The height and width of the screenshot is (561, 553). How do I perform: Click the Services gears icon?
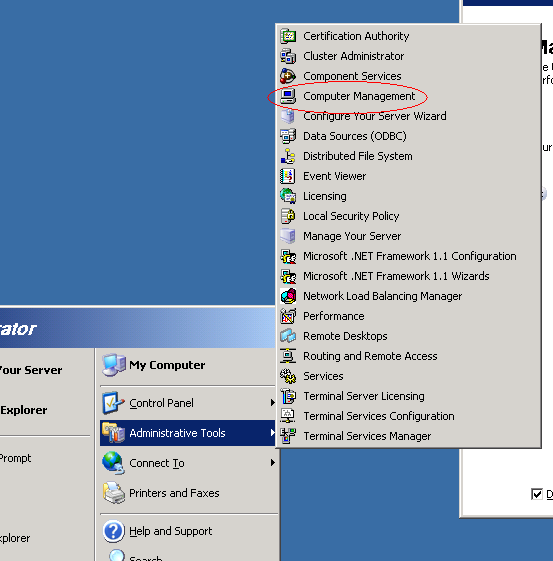(x=288, y=376)
